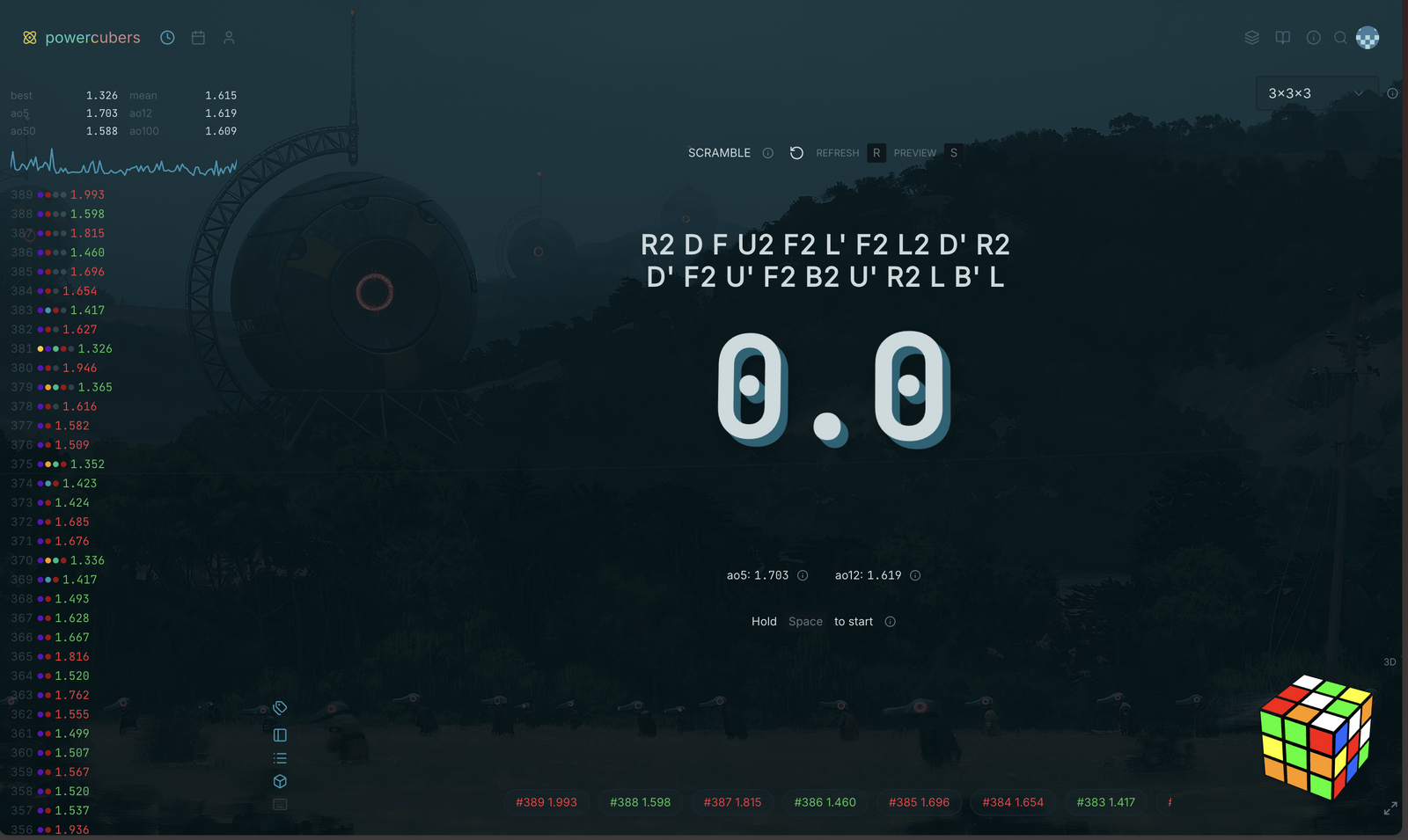1408x840 pixels.
Task: Open solve chip #388 1.598
Action: [641, 802]
